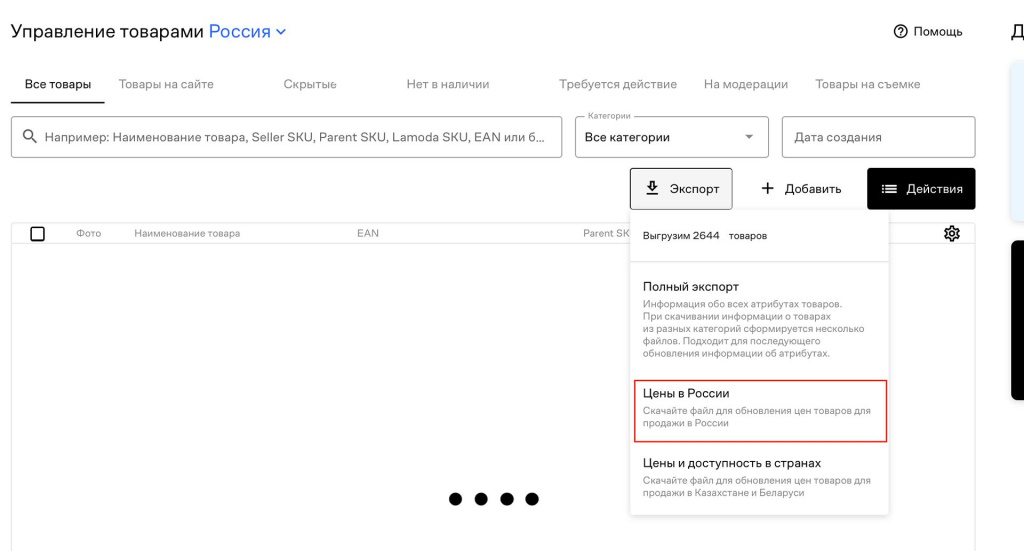Click the Дата создания date field

coord(878,137)
